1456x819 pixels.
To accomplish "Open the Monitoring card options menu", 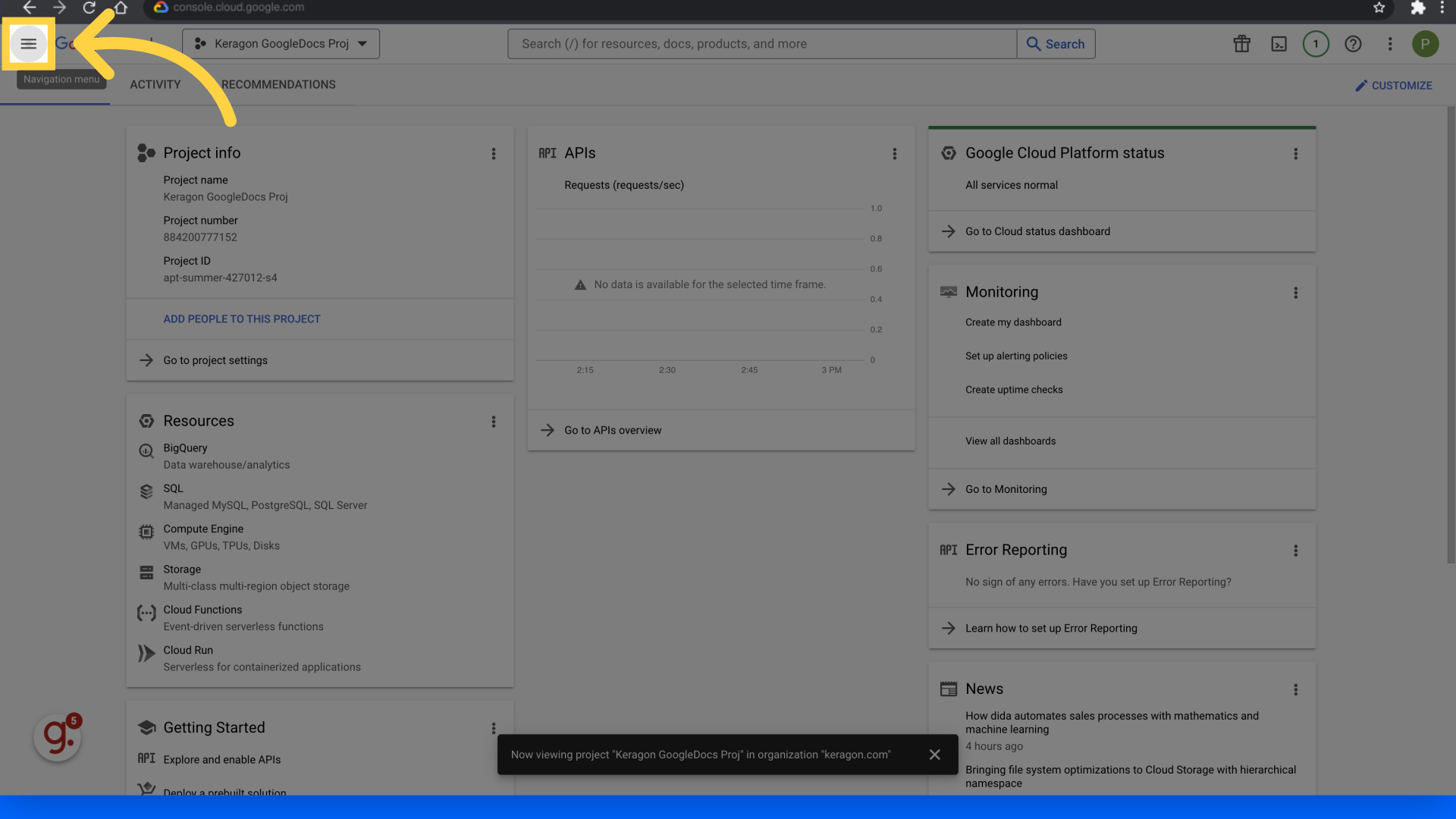I will pyautogui.click(x=1295, y=293).
